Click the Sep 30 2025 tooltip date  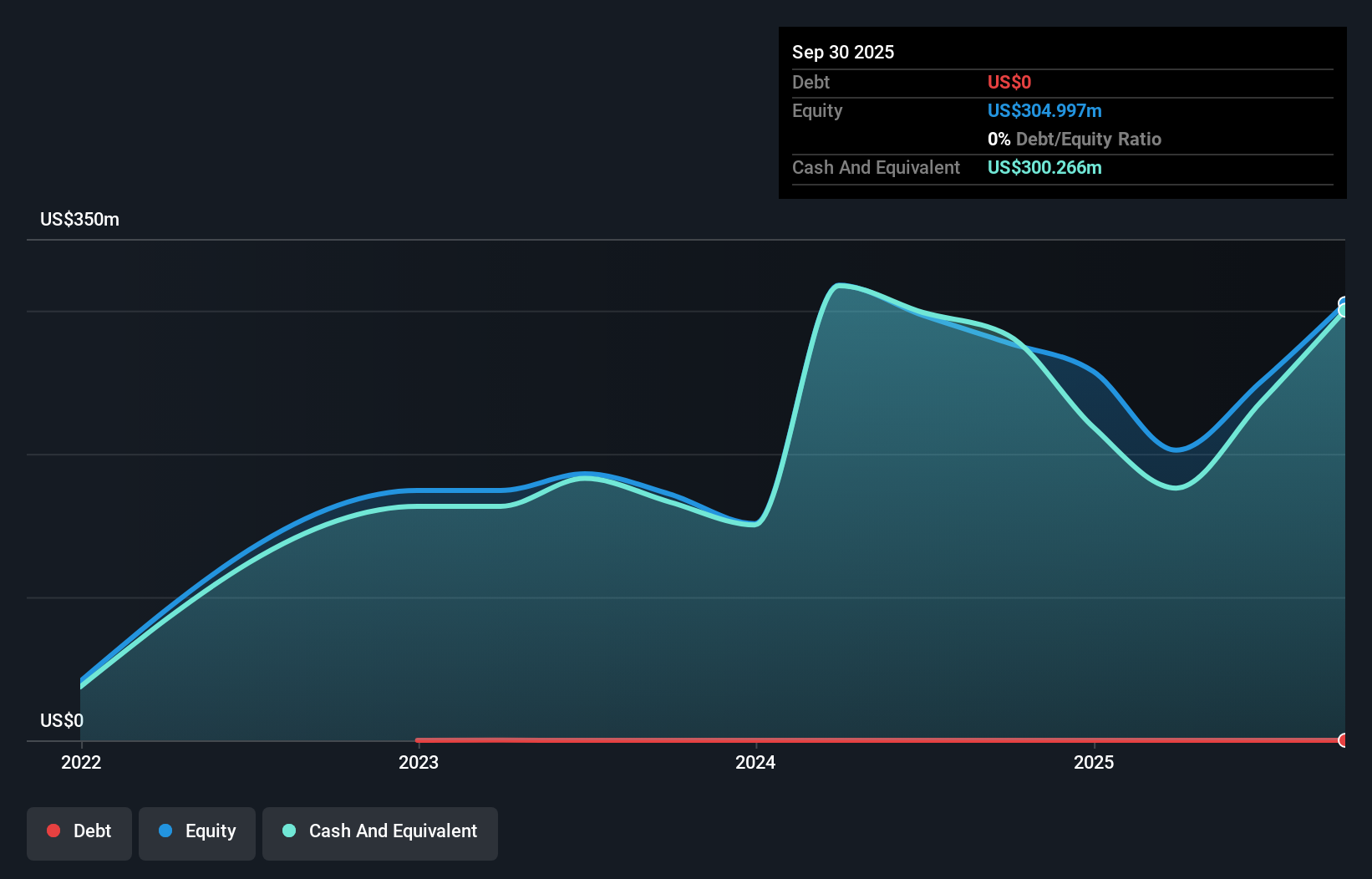click(x=843, y=52)
